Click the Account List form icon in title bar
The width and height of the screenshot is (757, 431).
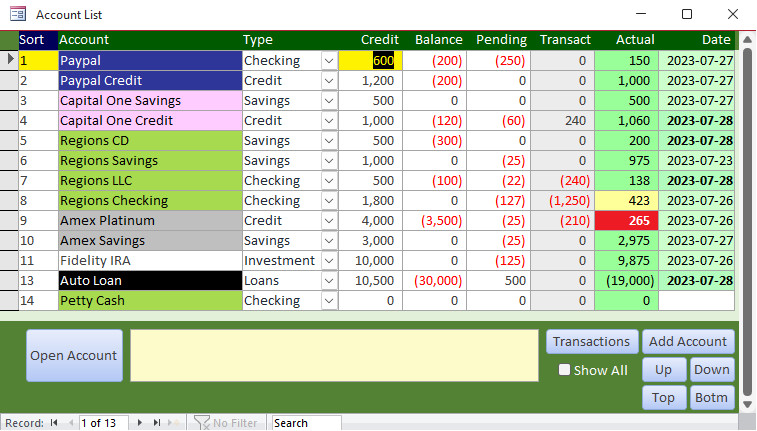point(18,14)
